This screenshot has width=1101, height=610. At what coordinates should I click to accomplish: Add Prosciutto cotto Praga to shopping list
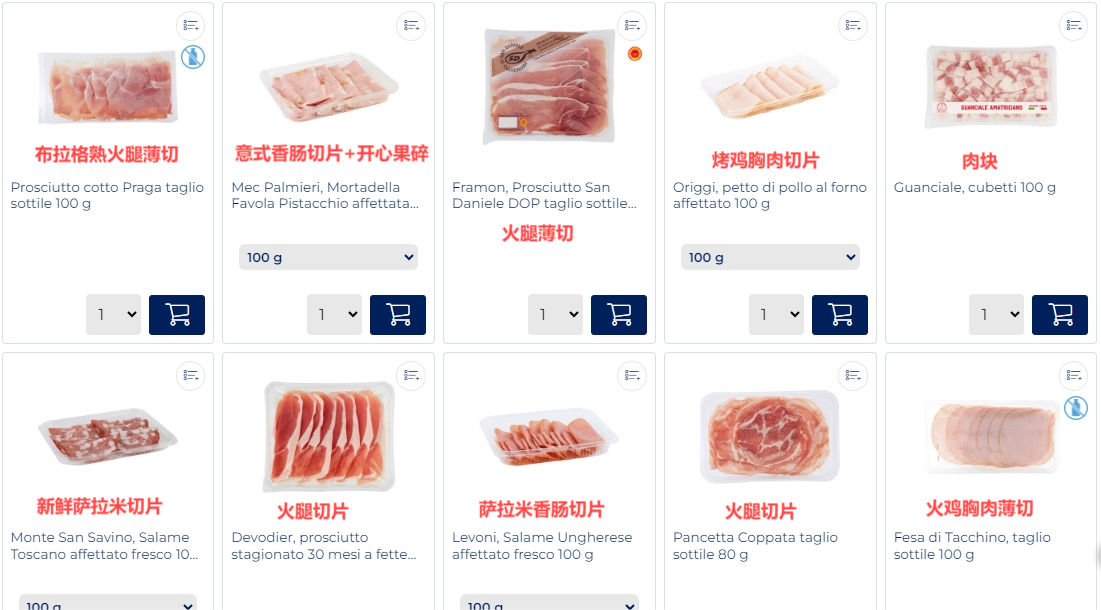190,26
